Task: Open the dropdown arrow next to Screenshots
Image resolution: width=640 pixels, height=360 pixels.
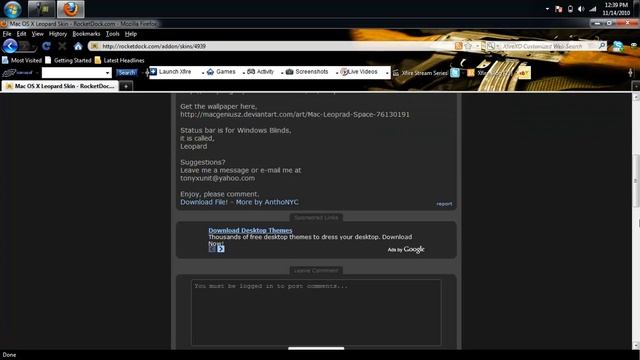Action: [x=337, y=73]
